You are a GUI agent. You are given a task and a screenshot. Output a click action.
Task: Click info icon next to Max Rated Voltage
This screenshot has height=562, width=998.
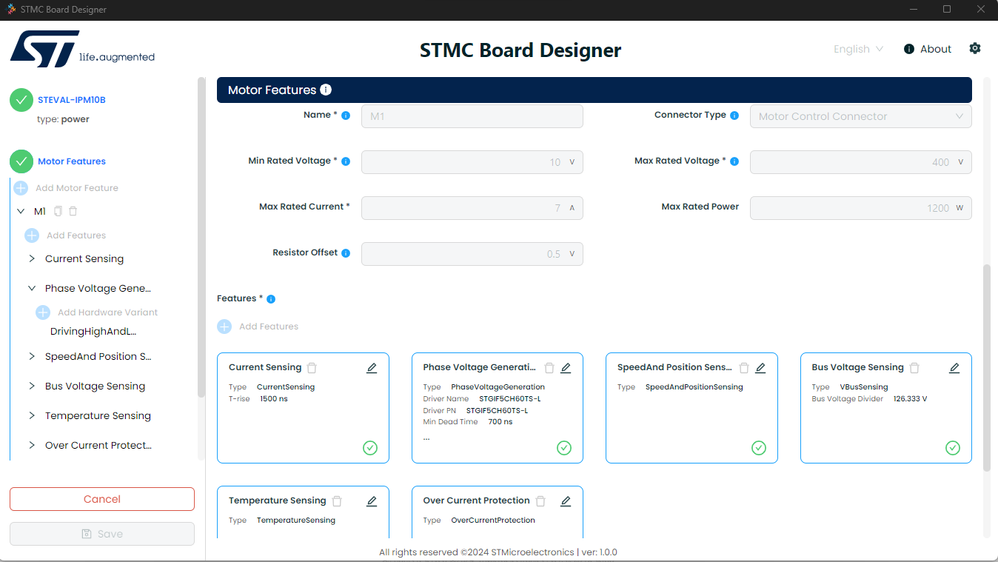[x=734, y=161]
